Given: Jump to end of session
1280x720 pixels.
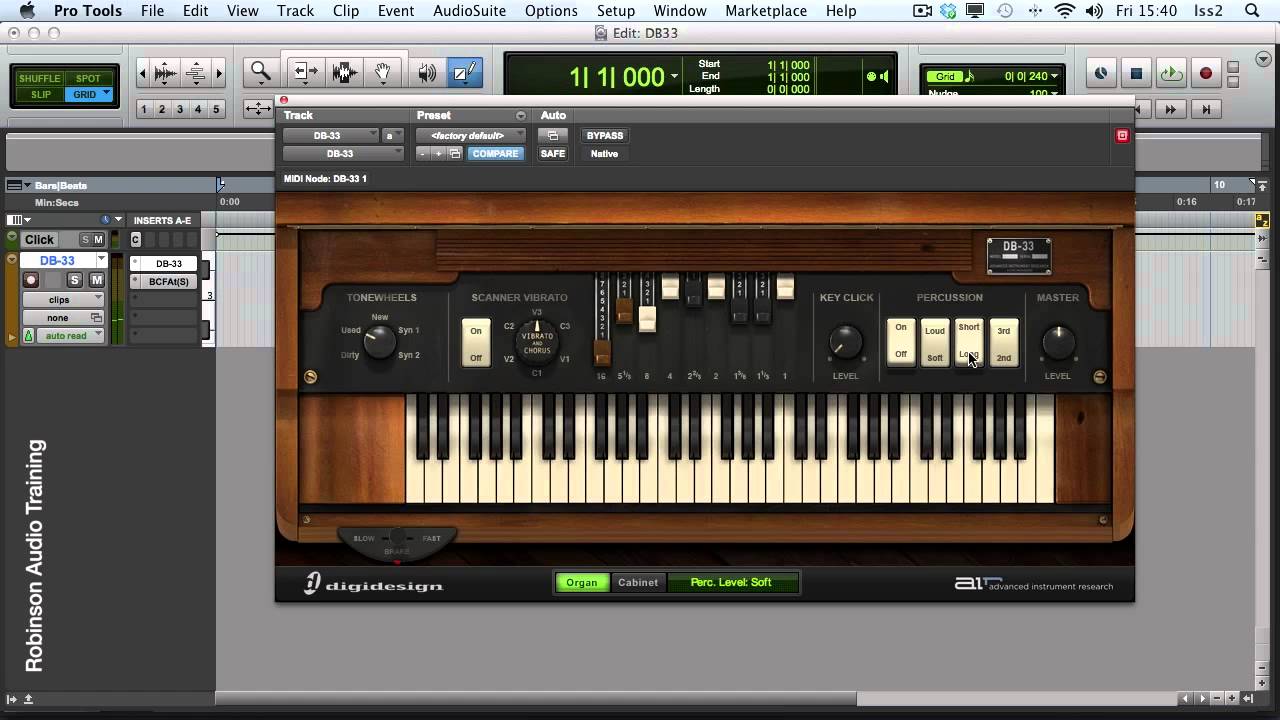Looking at the screenshot, I should [1206, 109].
